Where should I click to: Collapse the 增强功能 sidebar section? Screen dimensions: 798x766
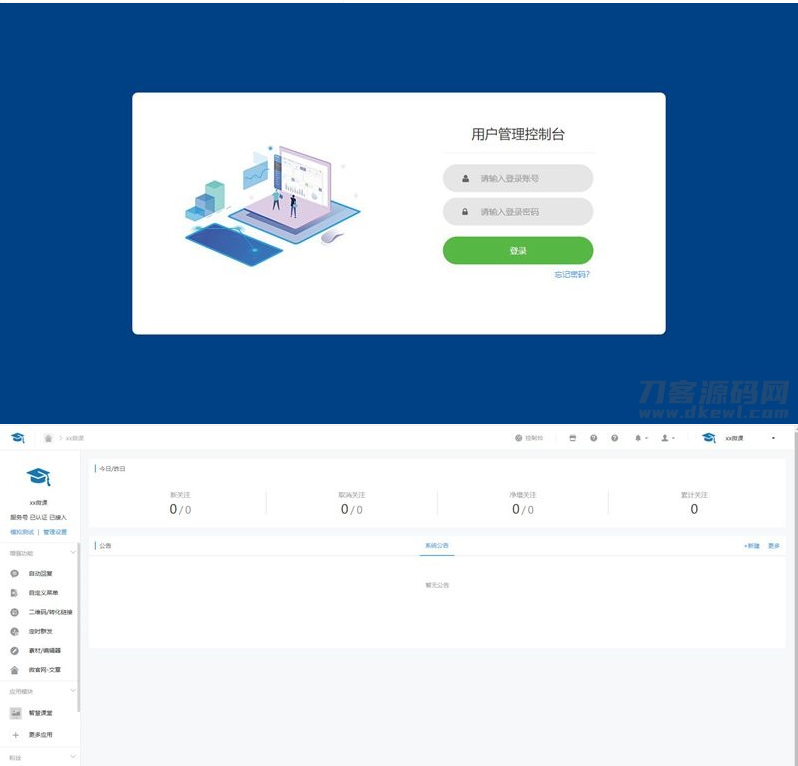pyautogui.click(x=72, y=553)
